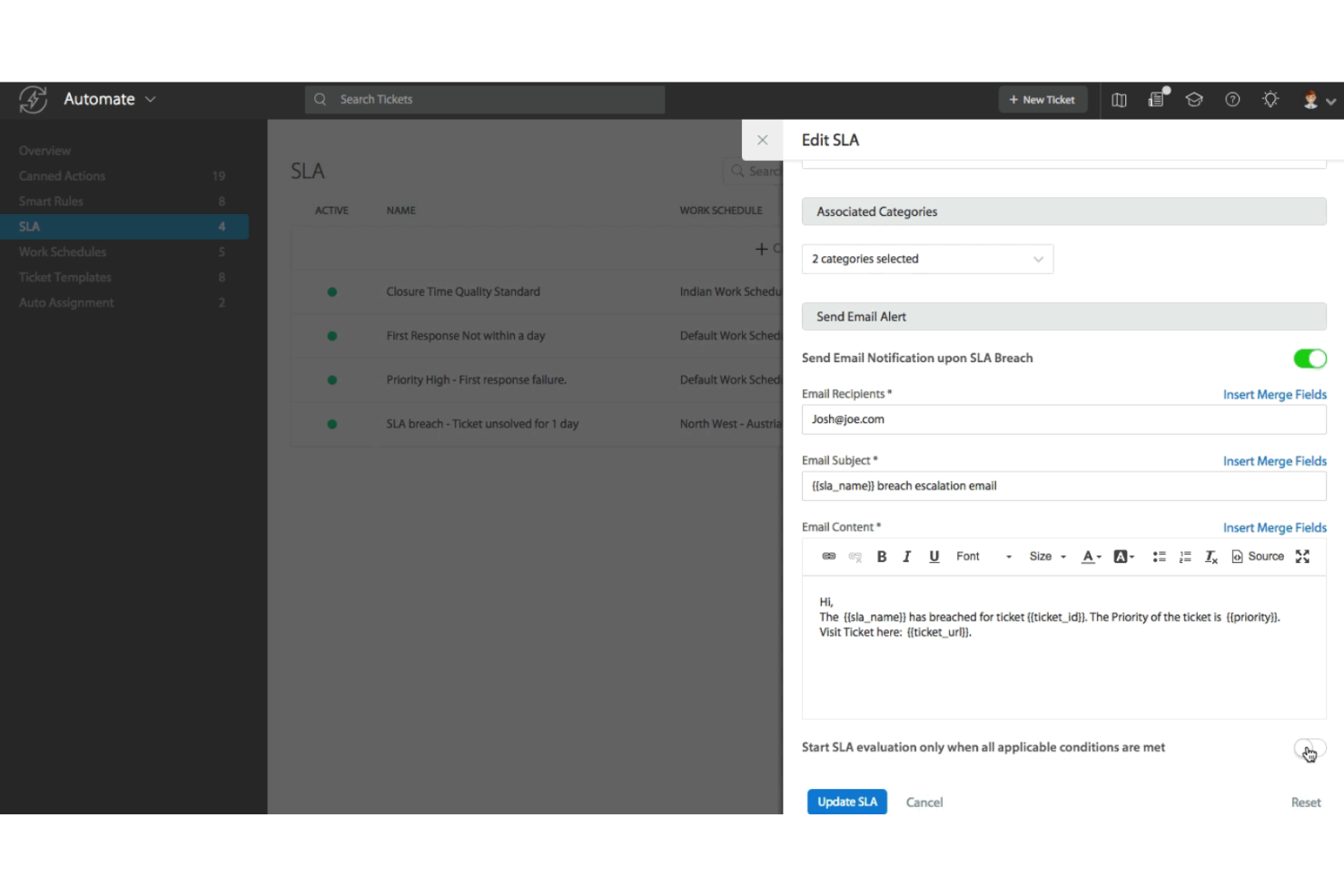1344x896 pixels.
Task: Remove formatting using the clear format icon
Action: point(1211,556)
